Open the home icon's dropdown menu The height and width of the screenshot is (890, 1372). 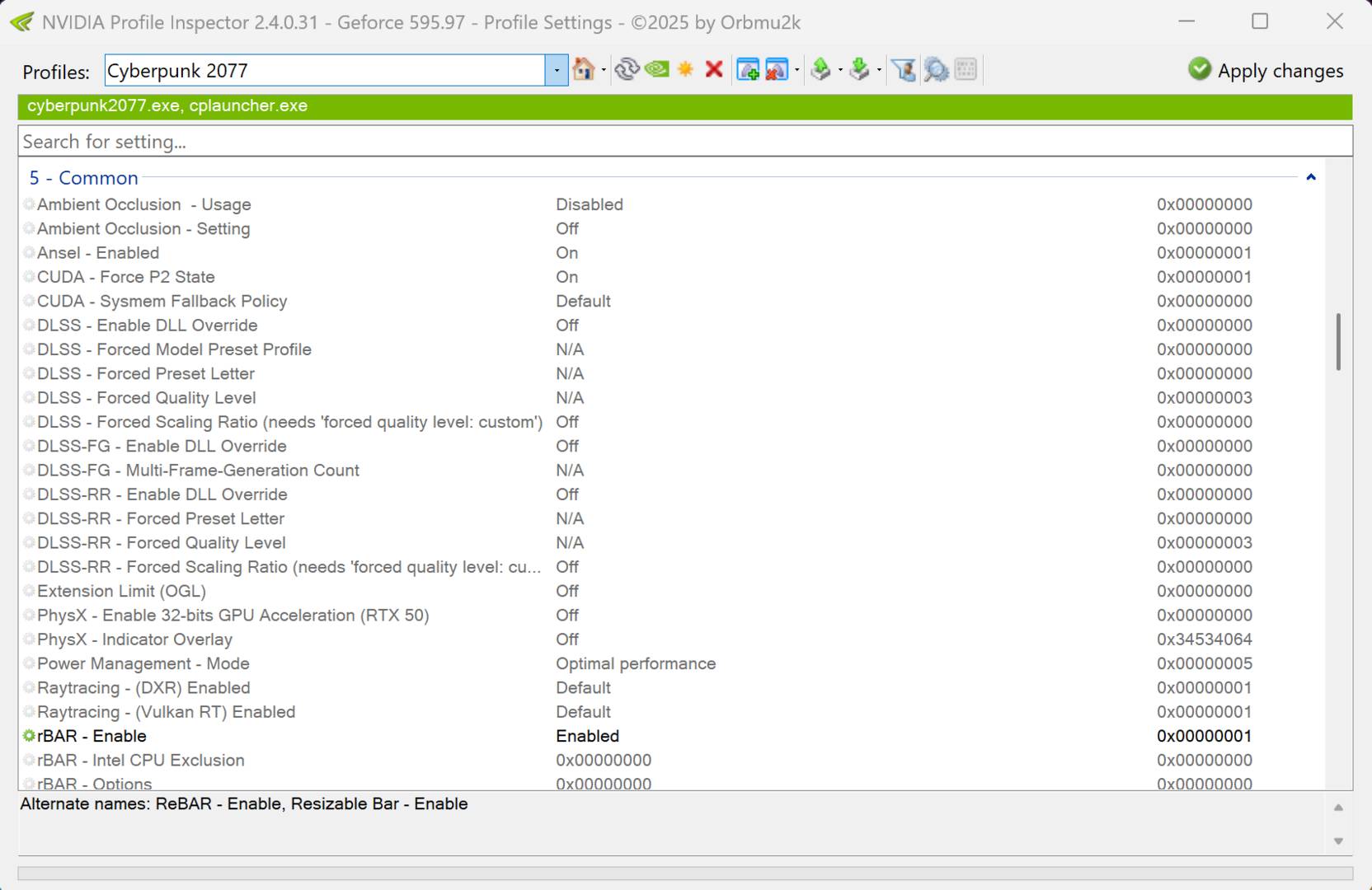[x=604, y=70]
